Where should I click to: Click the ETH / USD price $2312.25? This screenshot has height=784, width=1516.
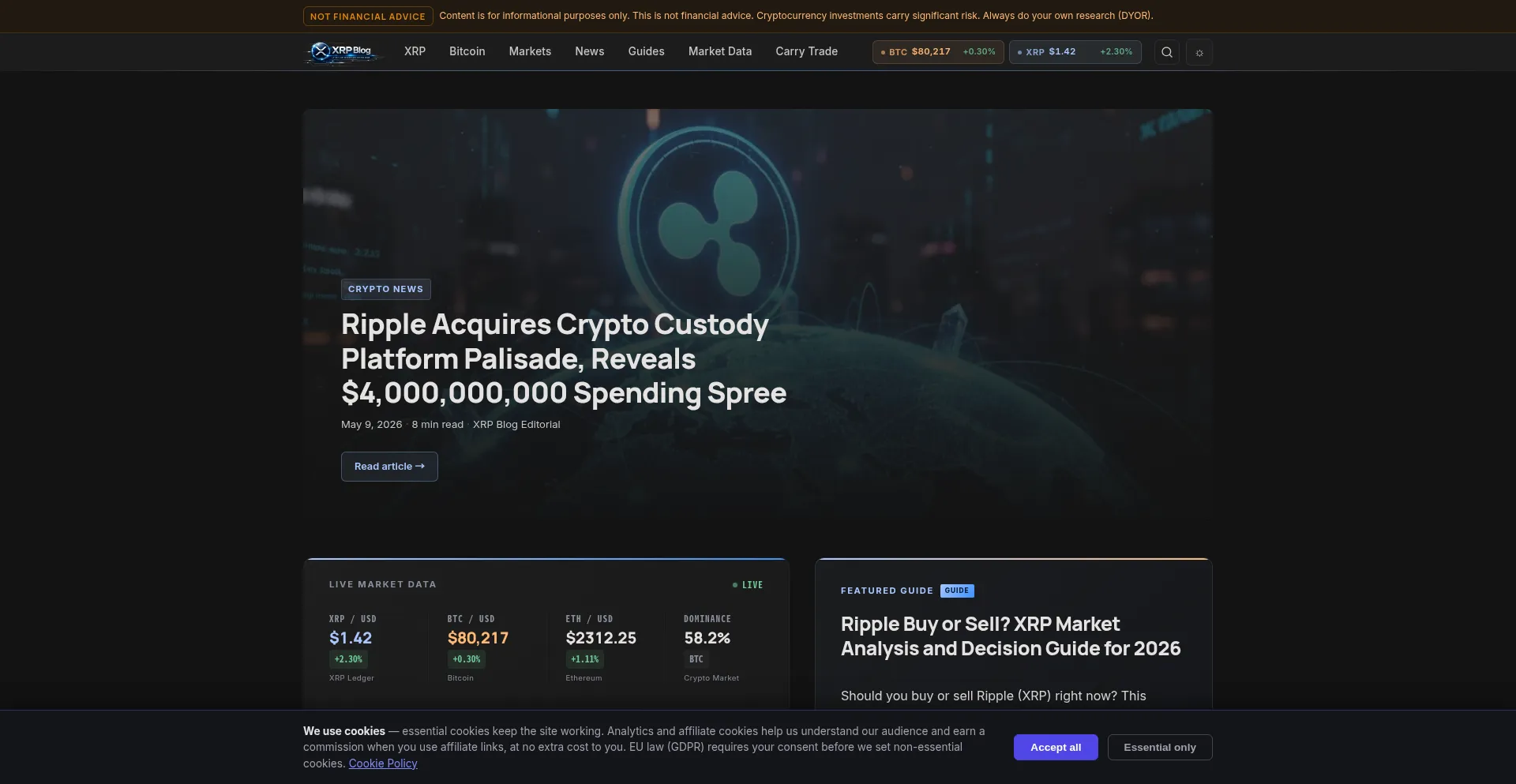(601, 638)
